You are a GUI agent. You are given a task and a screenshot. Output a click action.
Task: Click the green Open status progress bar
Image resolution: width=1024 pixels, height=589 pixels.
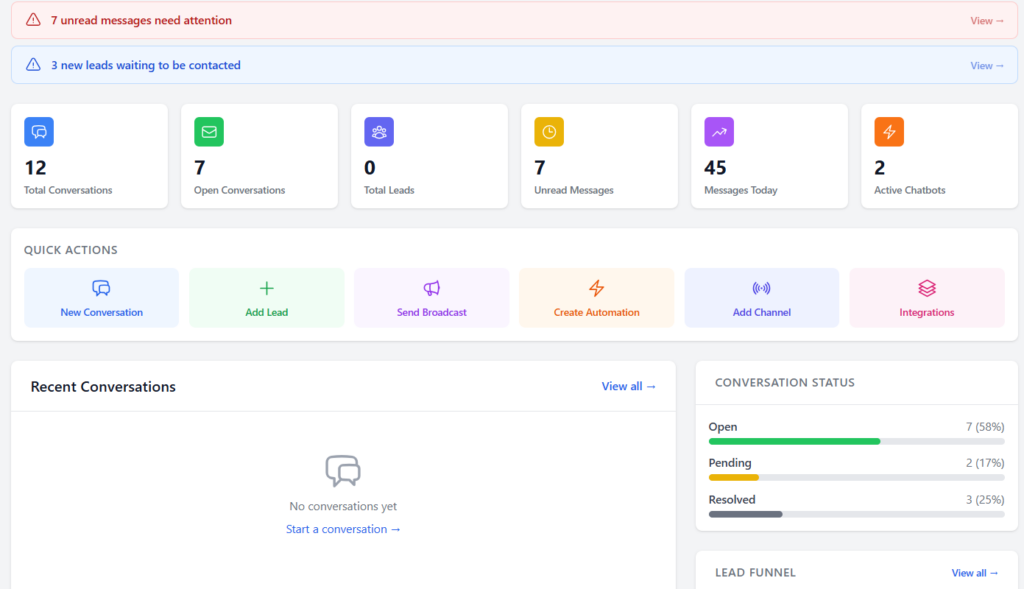pyautogui.click(x=794, y=441)
